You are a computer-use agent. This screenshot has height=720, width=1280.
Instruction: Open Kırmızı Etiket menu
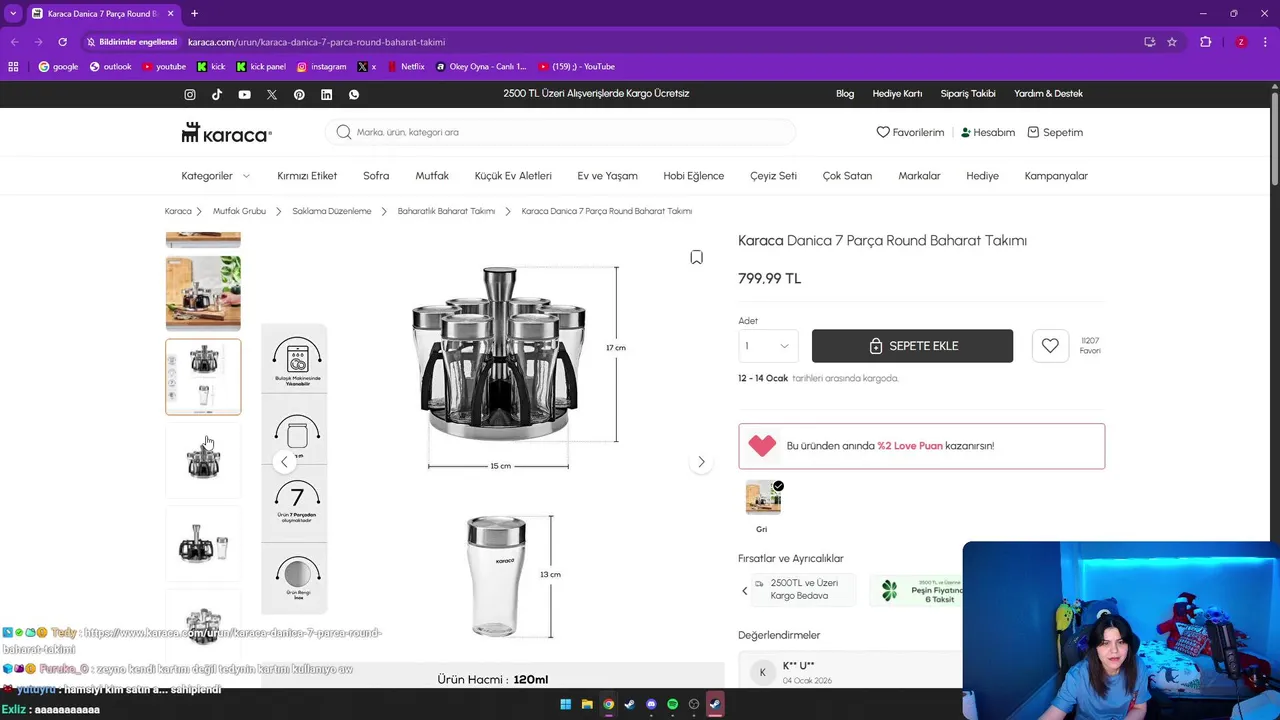307,176
